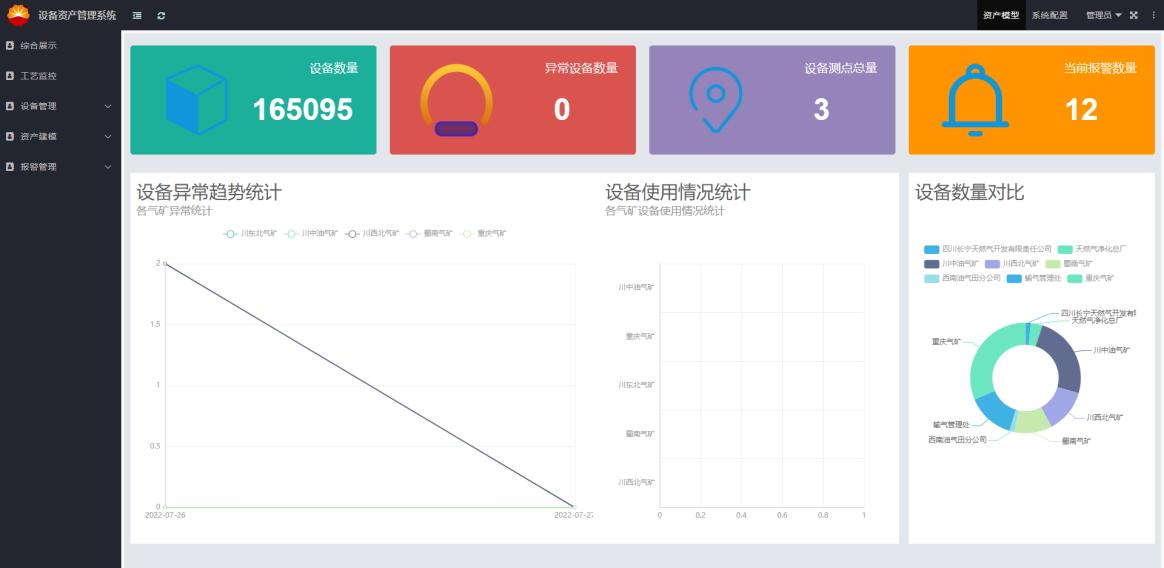This screenshot has height=568, width=1164.
Task: Click the blue cube 设备数量 icon
Action: tap(196, 100)
